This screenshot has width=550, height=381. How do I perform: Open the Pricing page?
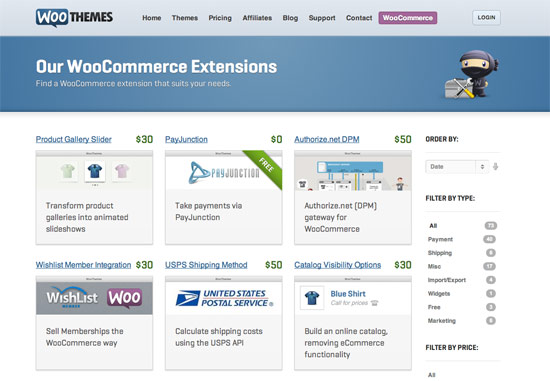(220, 18)
